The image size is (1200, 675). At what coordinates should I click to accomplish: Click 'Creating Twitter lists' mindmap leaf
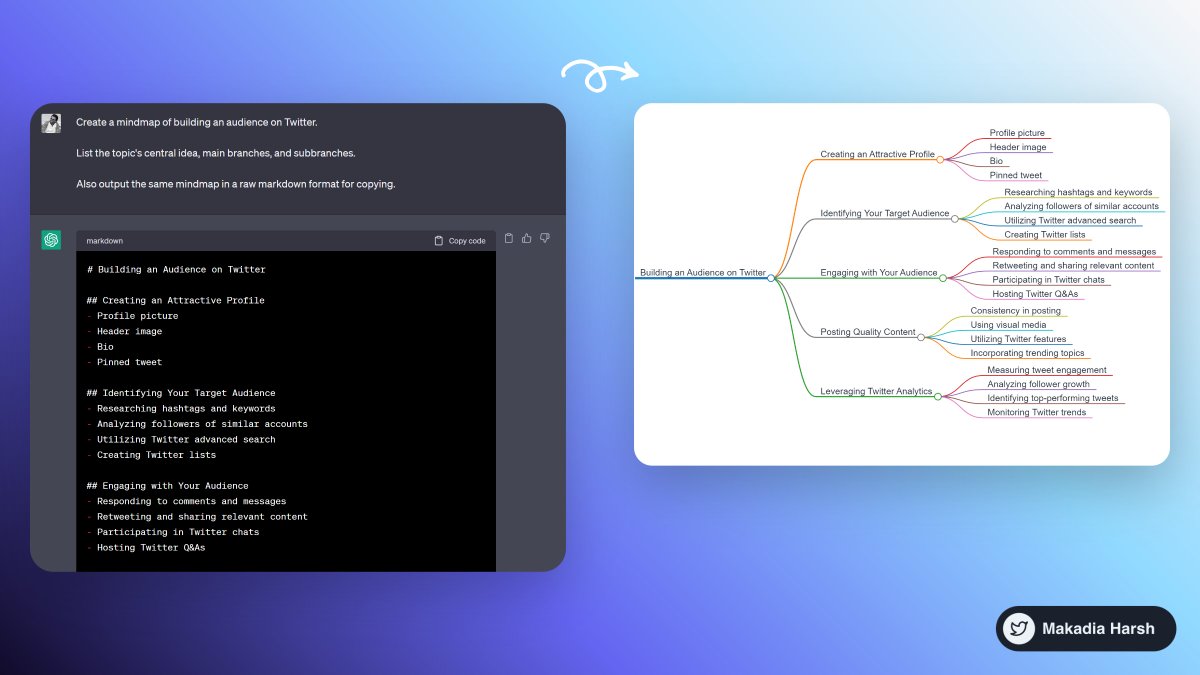coord(1044,234)
